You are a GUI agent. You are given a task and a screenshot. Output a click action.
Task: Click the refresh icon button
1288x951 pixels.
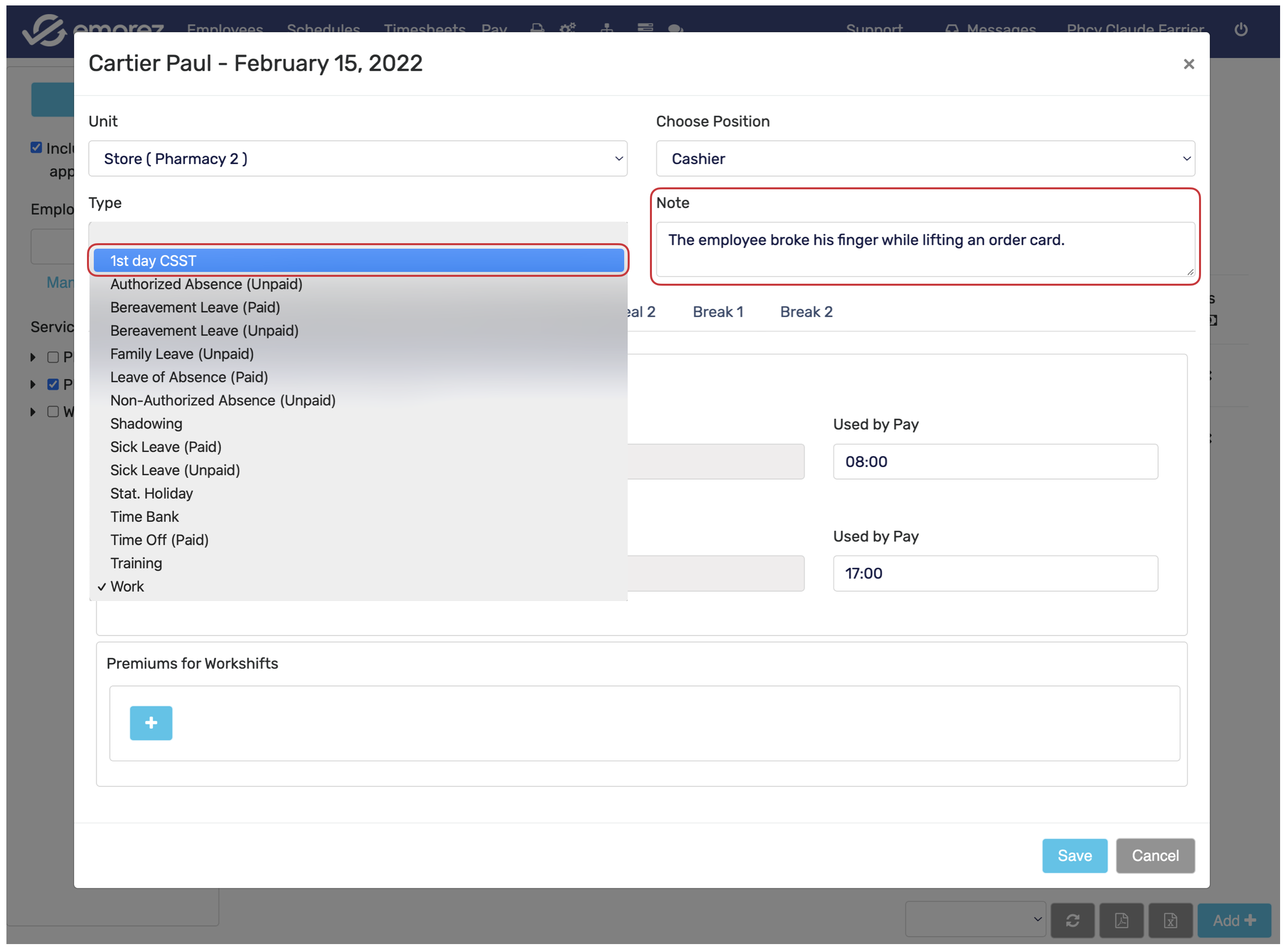click(x=1072, y=920)
